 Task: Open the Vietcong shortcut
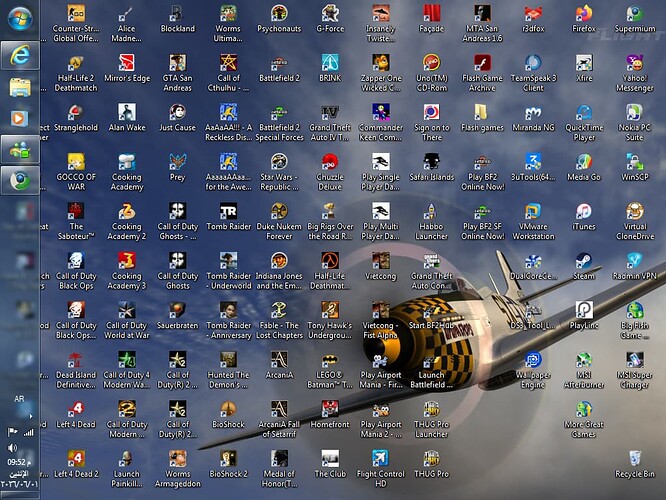[381, 267]
